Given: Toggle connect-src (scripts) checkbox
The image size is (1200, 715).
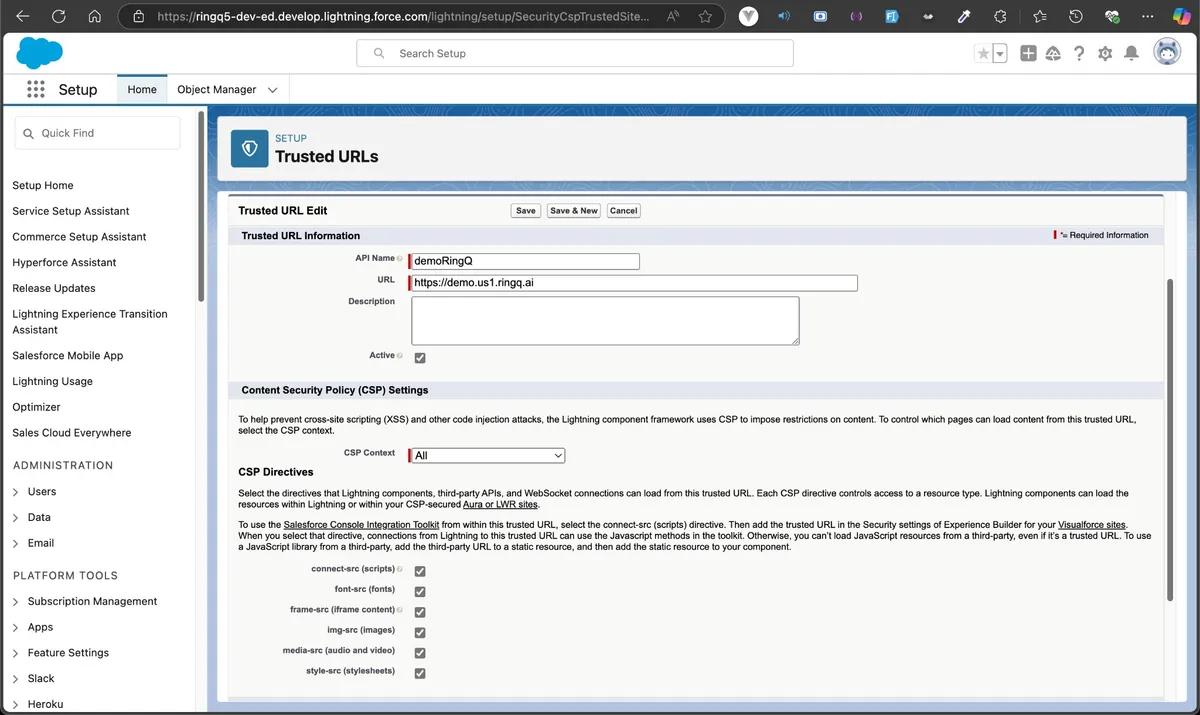Looking at the screenshot, I should click(420, 571).
